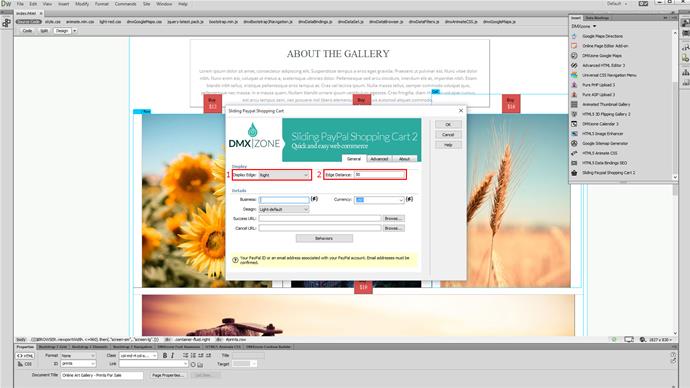
Task: Click Cancel in Sliding Paypal dialog
Action: [x=448, y=135]
